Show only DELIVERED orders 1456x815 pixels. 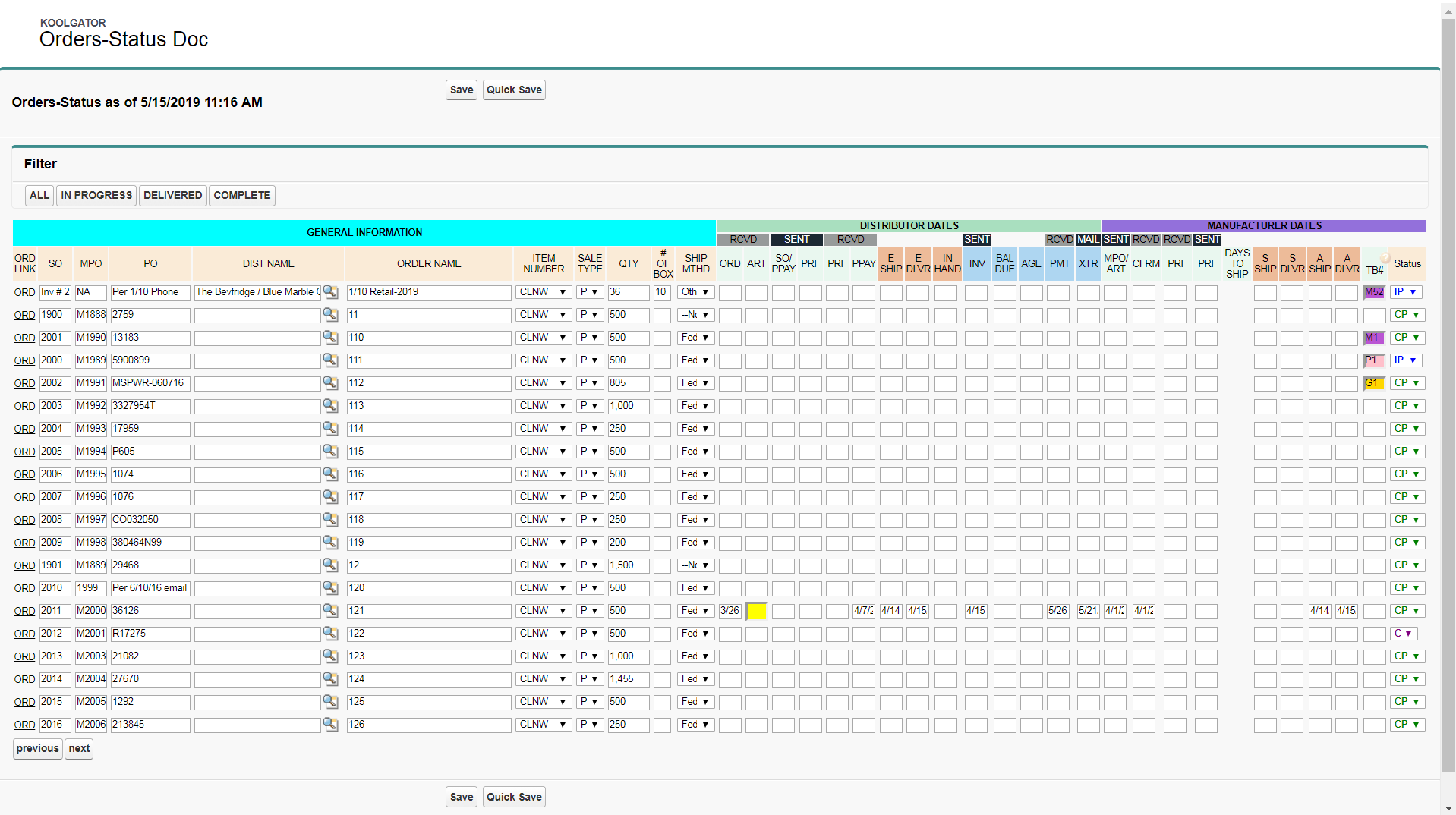[x=172, y=195]
